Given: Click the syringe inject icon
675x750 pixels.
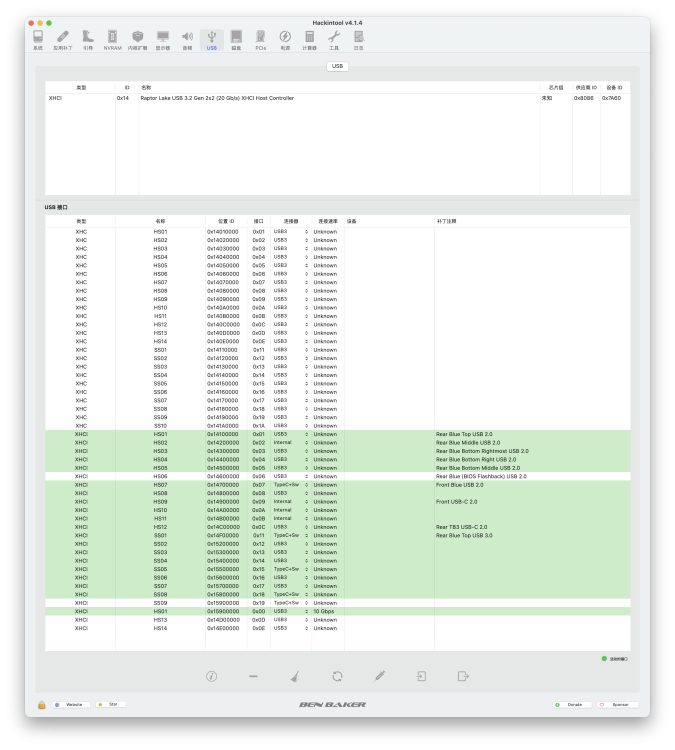Looking at the screenshot, I should point(379,676).
